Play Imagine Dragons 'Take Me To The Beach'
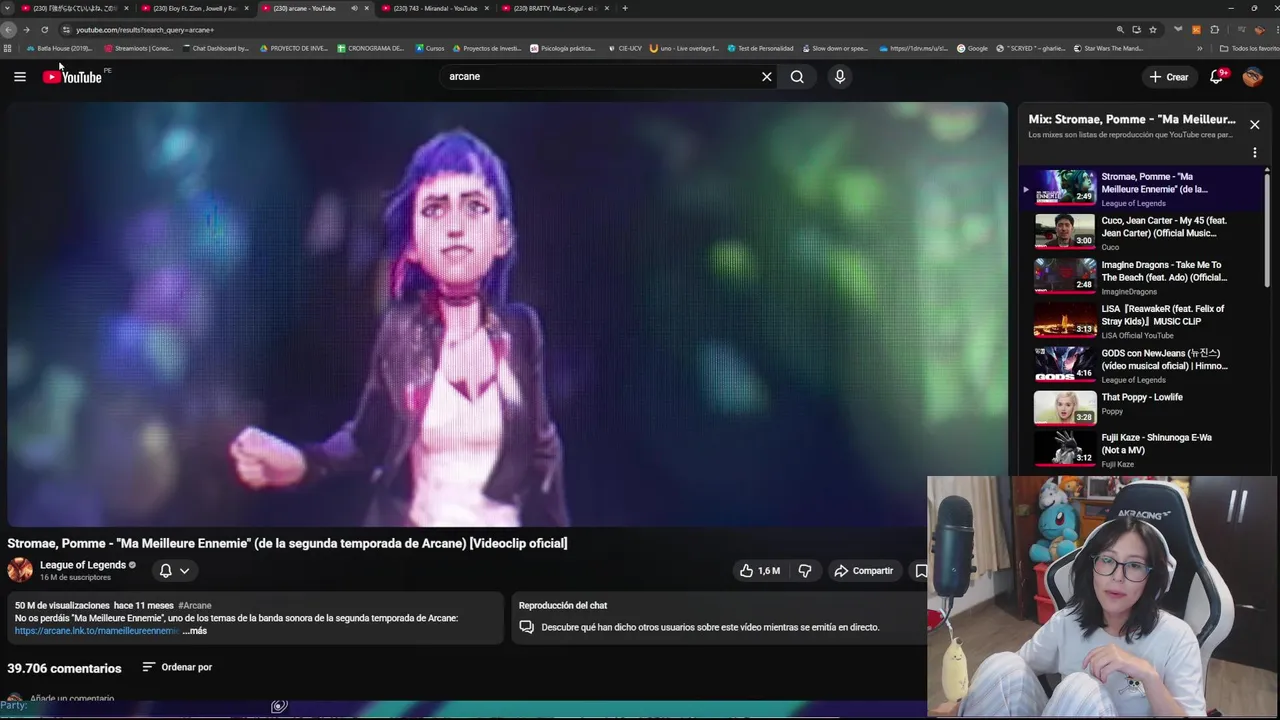 (x=1142, y=275)
